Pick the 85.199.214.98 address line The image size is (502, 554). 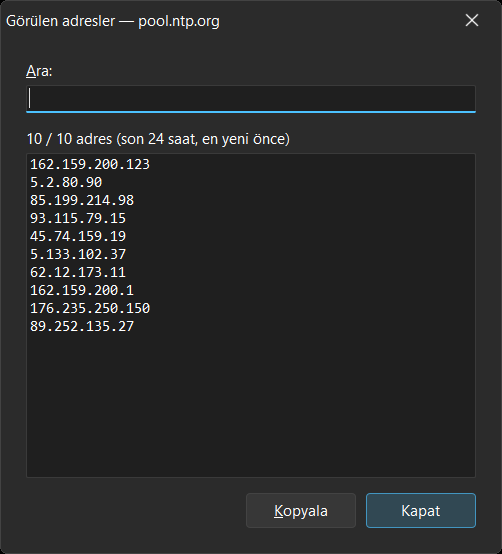(x=82, y=200)
